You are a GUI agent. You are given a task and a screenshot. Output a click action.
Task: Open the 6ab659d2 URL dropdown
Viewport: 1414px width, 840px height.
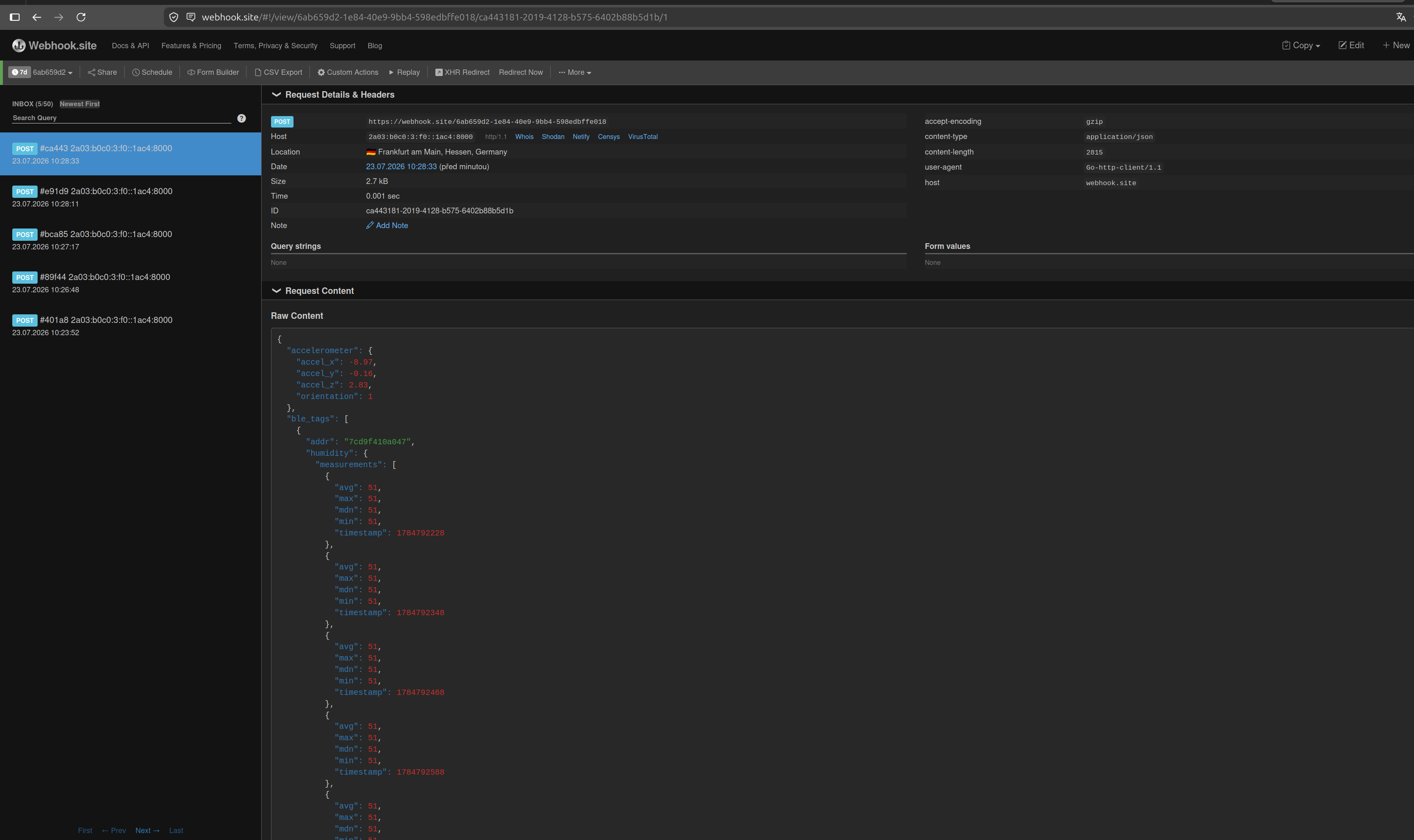point(53,72)
